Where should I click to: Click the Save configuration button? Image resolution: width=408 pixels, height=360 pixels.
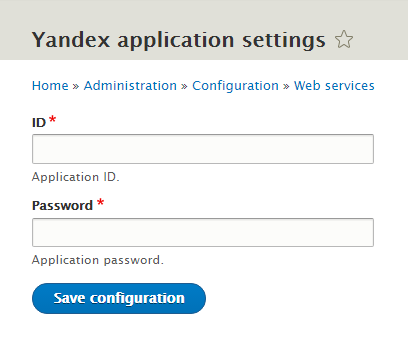pos(119,298)
